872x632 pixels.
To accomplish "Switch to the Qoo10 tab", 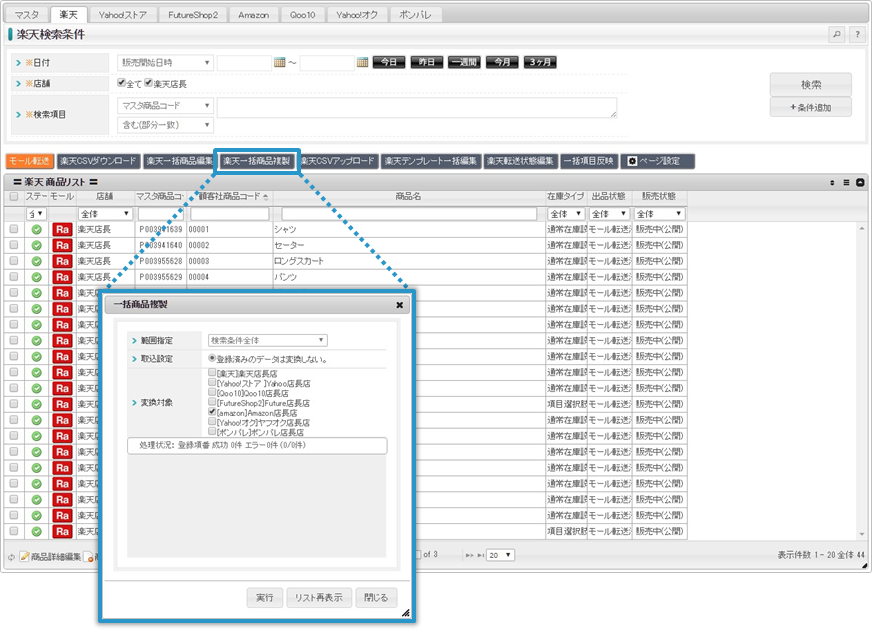I will point(303,15).
